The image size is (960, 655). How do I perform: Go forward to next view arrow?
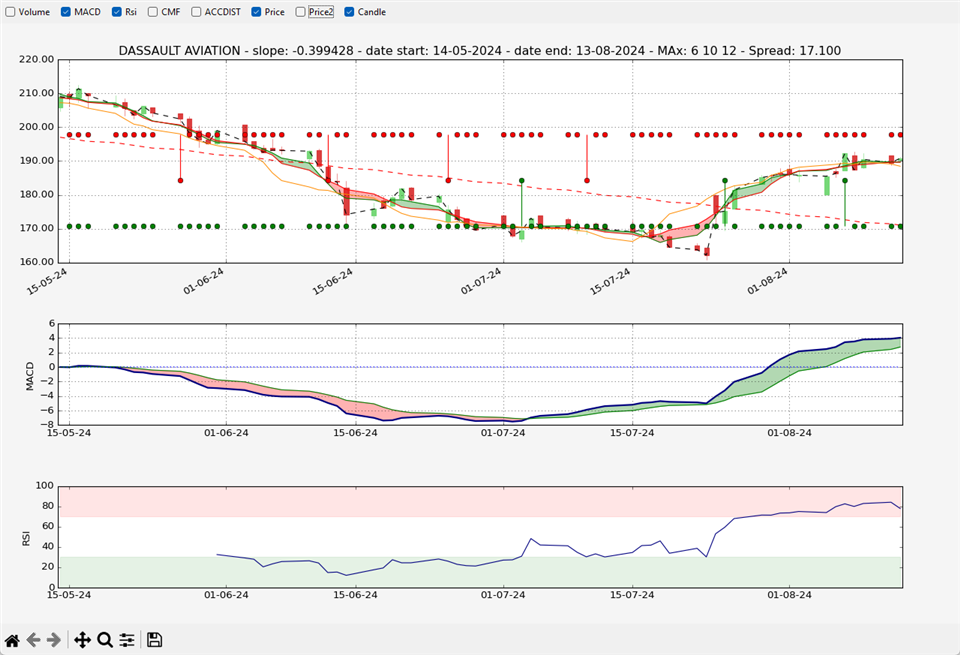tap(54, 640)
